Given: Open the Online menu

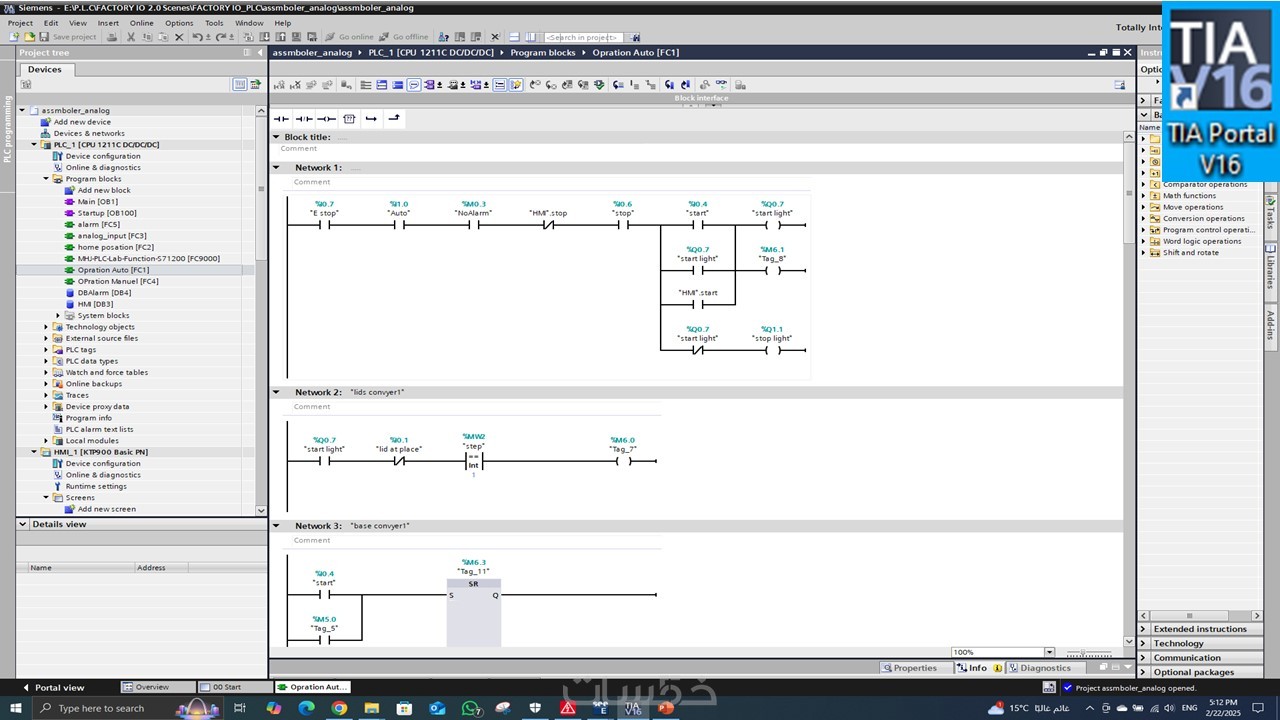Looking at the screenshot, I should click(142, 23).
